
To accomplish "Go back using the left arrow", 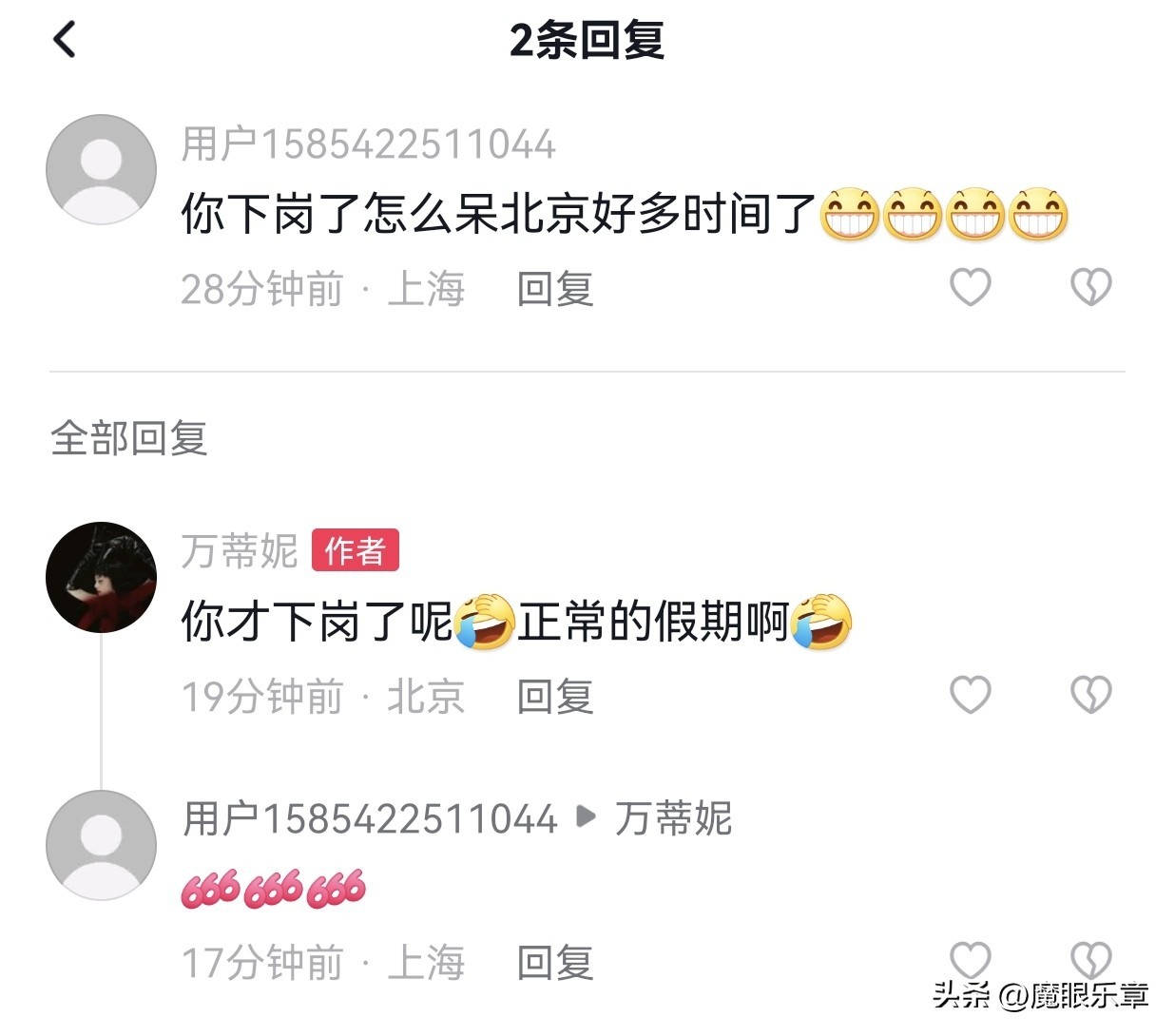I will (65, 40).
